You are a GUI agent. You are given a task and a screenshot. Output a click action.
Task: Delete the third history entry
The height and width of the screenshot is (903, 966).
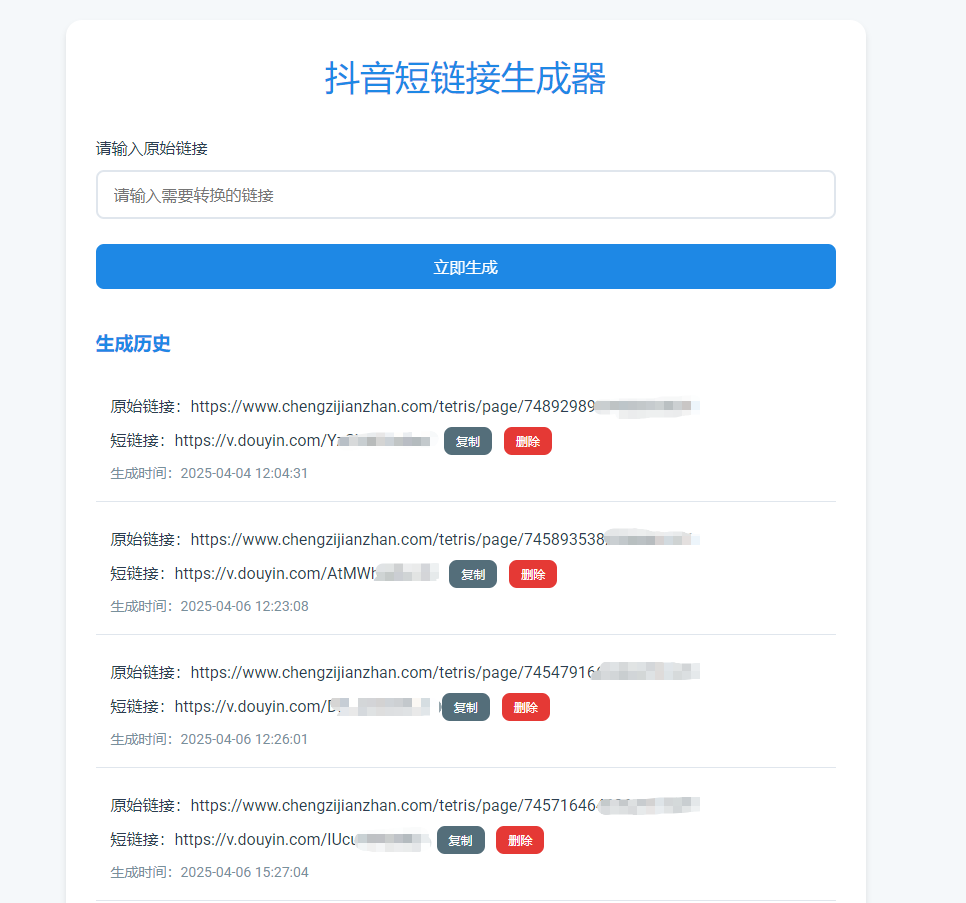525,706
